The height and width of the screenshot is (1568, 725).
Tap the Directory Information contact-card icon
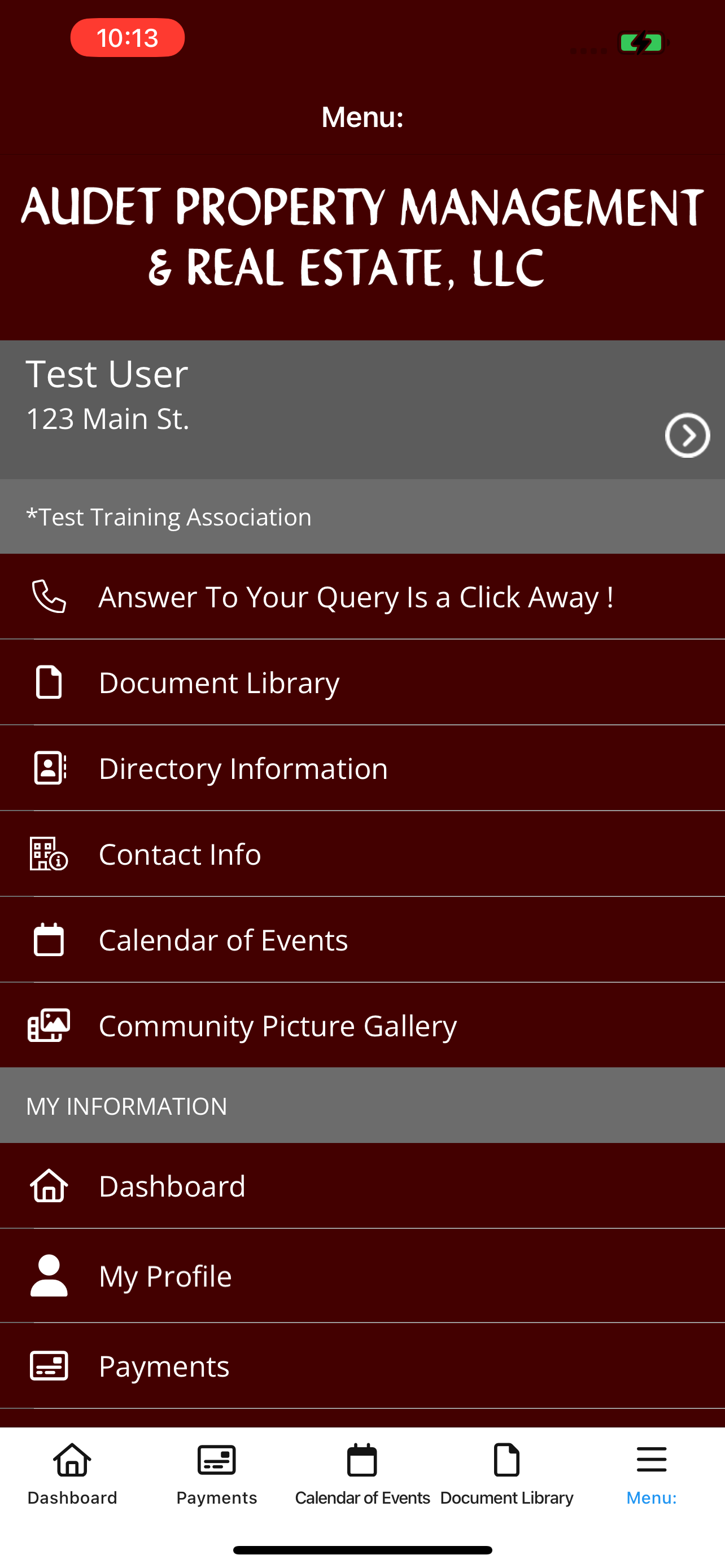[50, 768]
